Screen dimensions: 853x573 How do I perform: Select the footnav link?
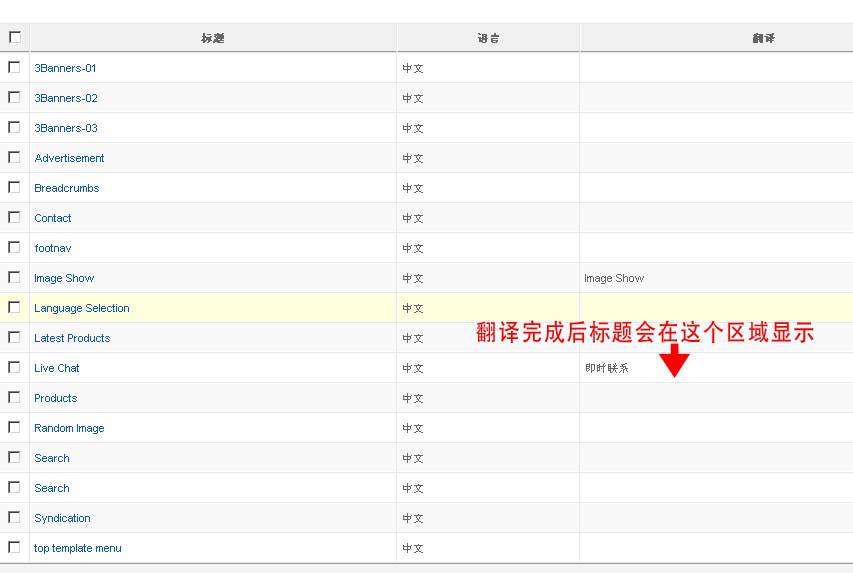[x=53, y=248]
